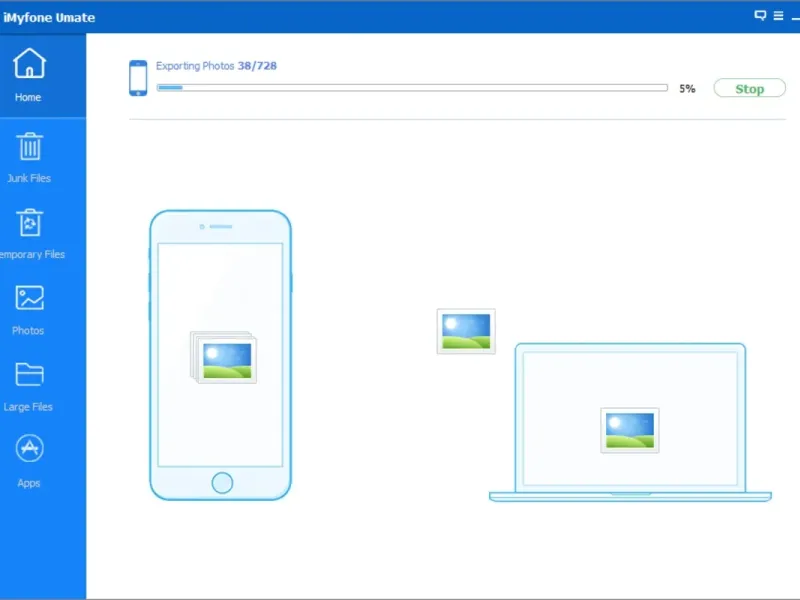The image size is (800, 600).
Task: Open the hamburger menu
Action: [778, 16]
